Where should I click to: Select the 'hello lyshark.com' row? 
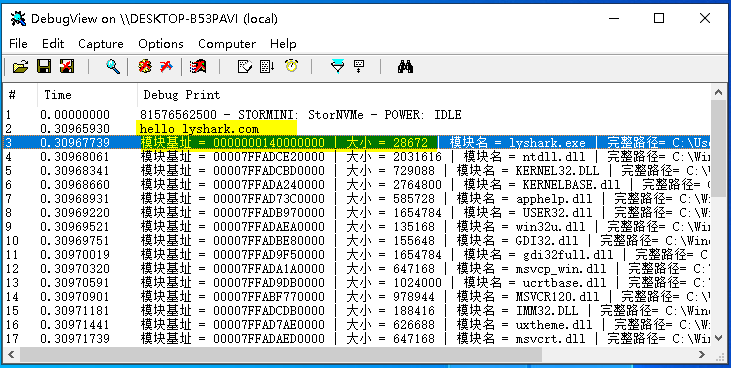(x=357, y=129)
